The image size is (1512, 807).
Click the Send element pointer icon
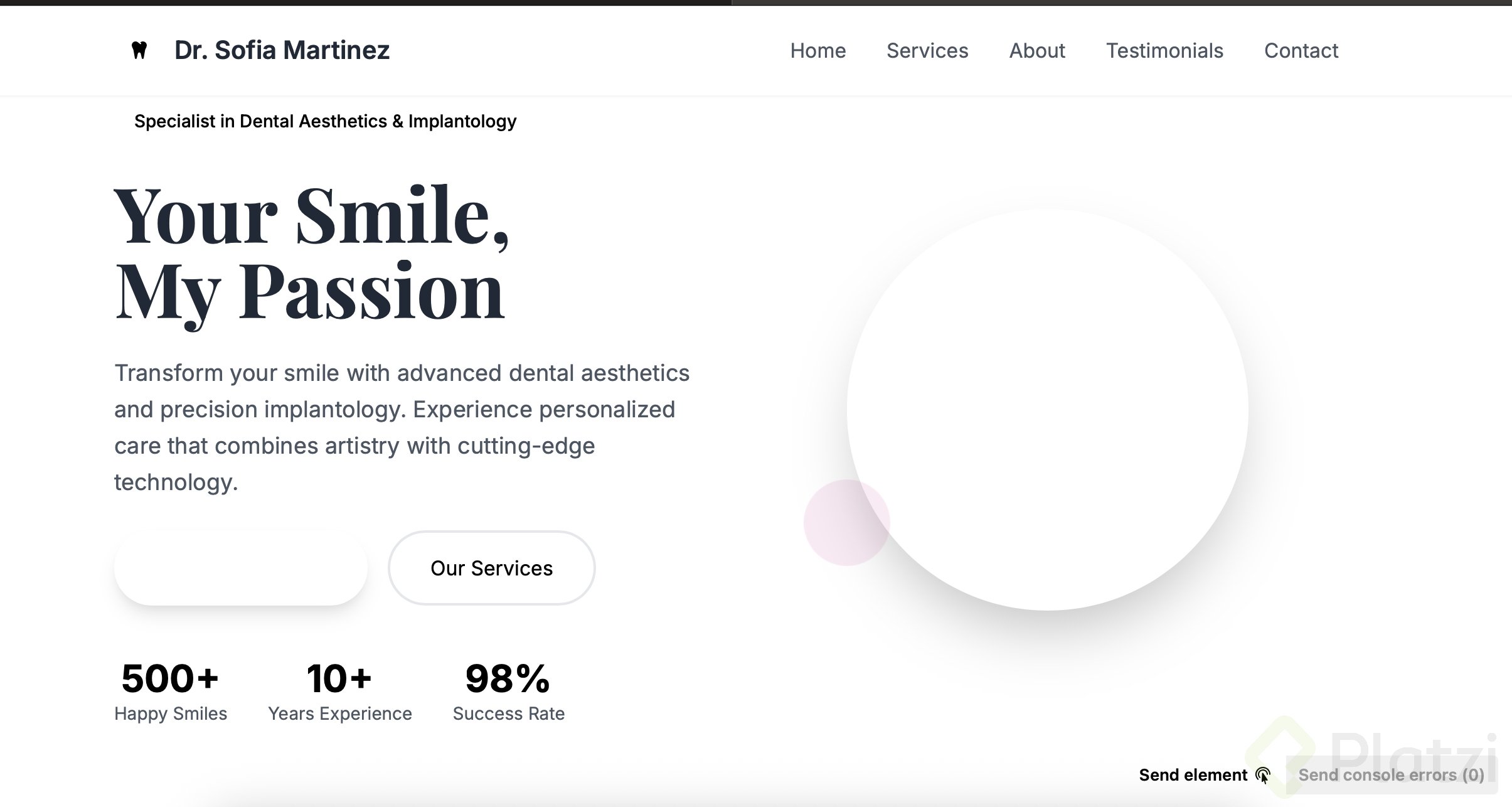tap(1263, 776)
